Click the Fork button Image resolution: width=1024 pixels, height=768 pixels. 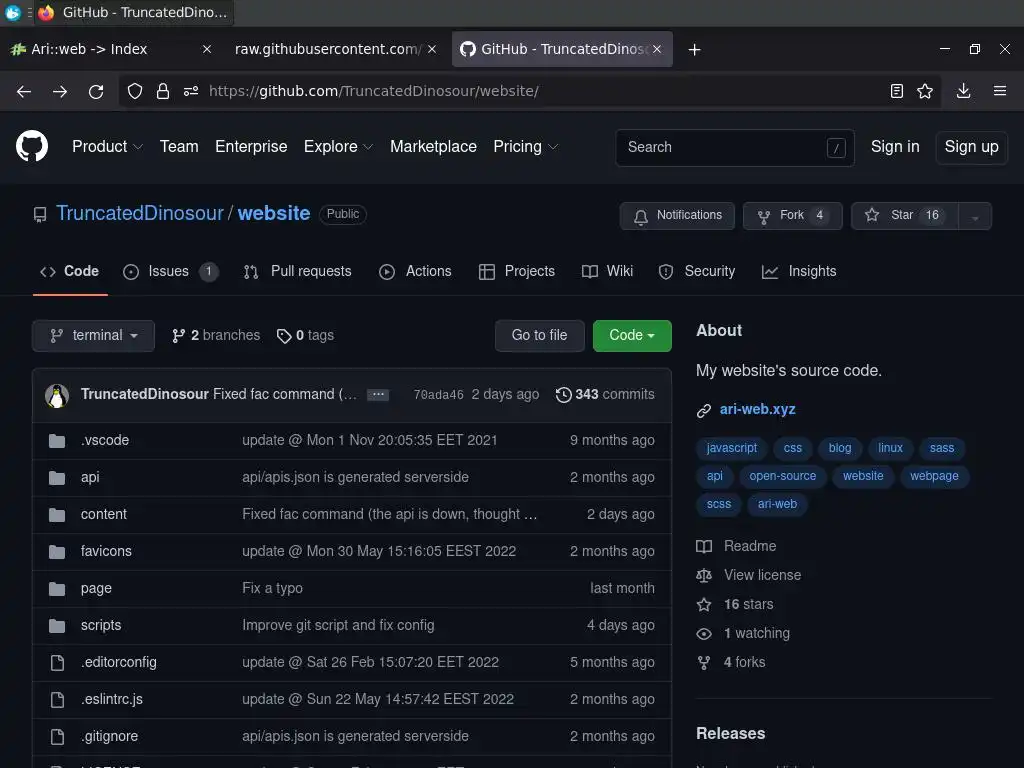click(x=792, y=216)
